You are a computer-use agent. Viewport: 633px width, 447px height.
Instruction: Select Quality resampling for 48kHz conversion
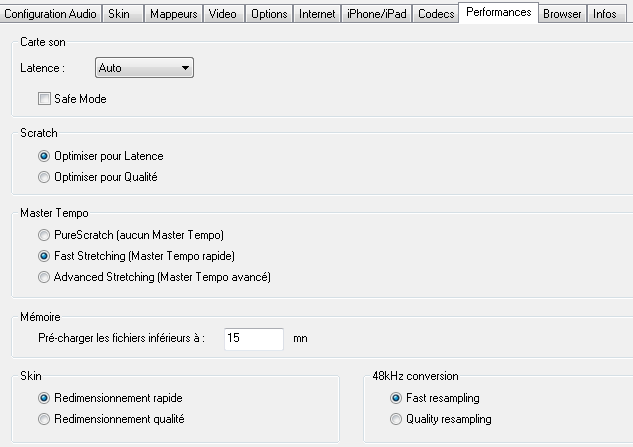[x=396, y=419]
